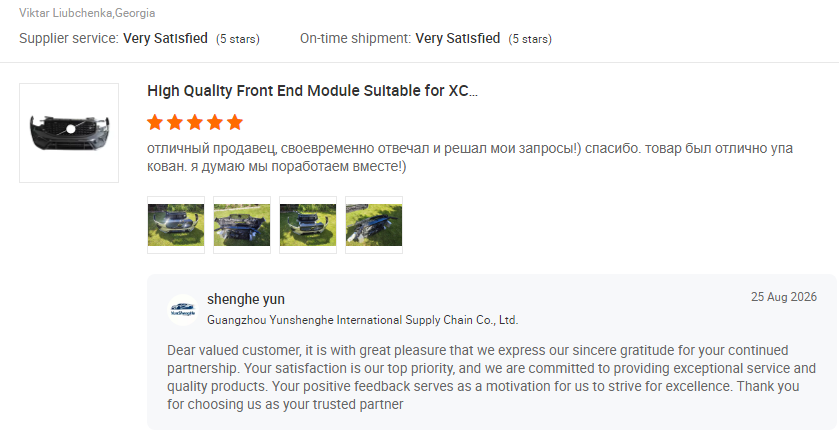Screen dimensions: 839x440
Task: Select the fourth review photo thumbnail
Action: click(374, 225)
